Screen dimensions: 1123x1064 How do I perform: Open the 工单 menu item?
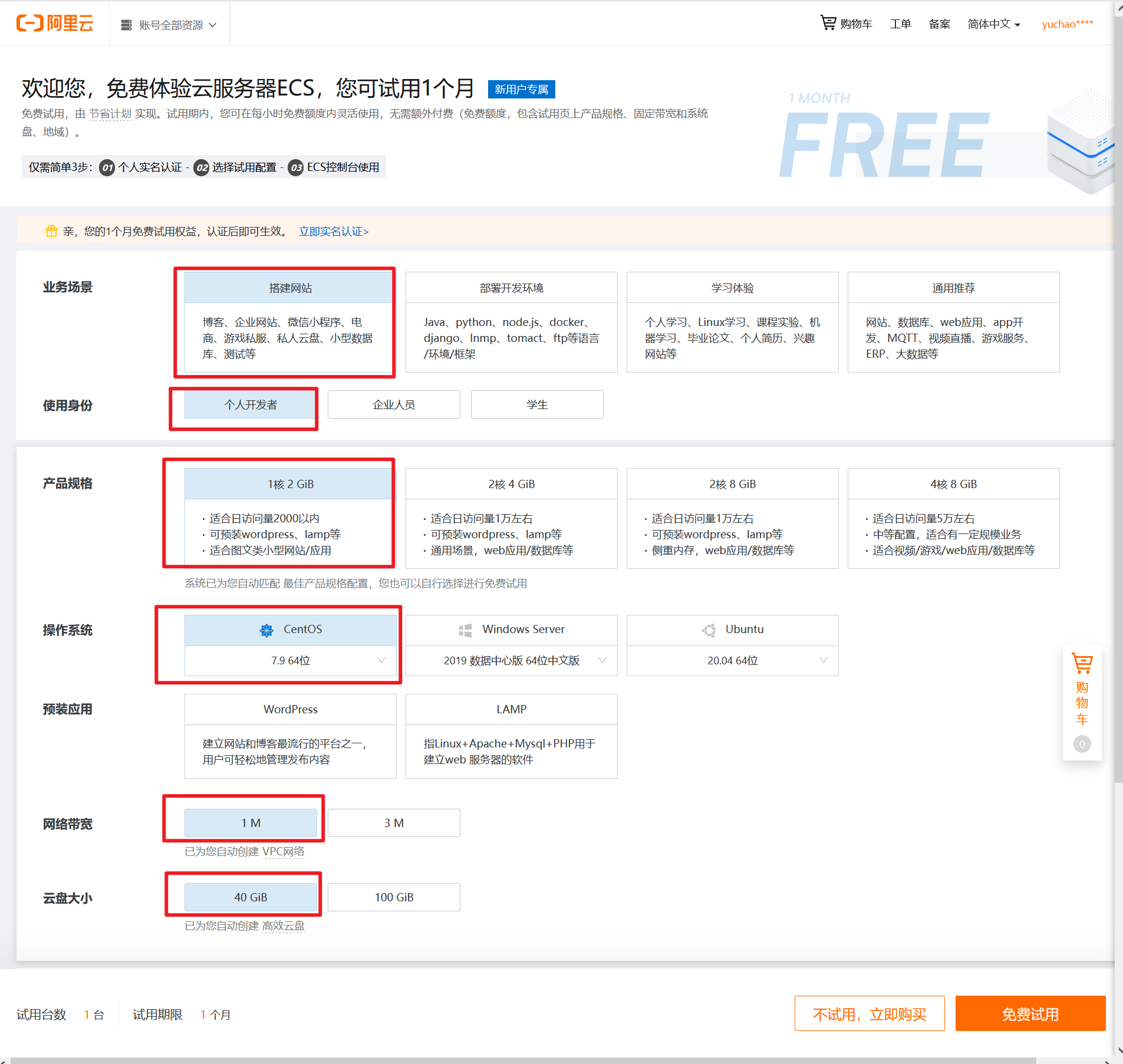click(x=900, y=24)
